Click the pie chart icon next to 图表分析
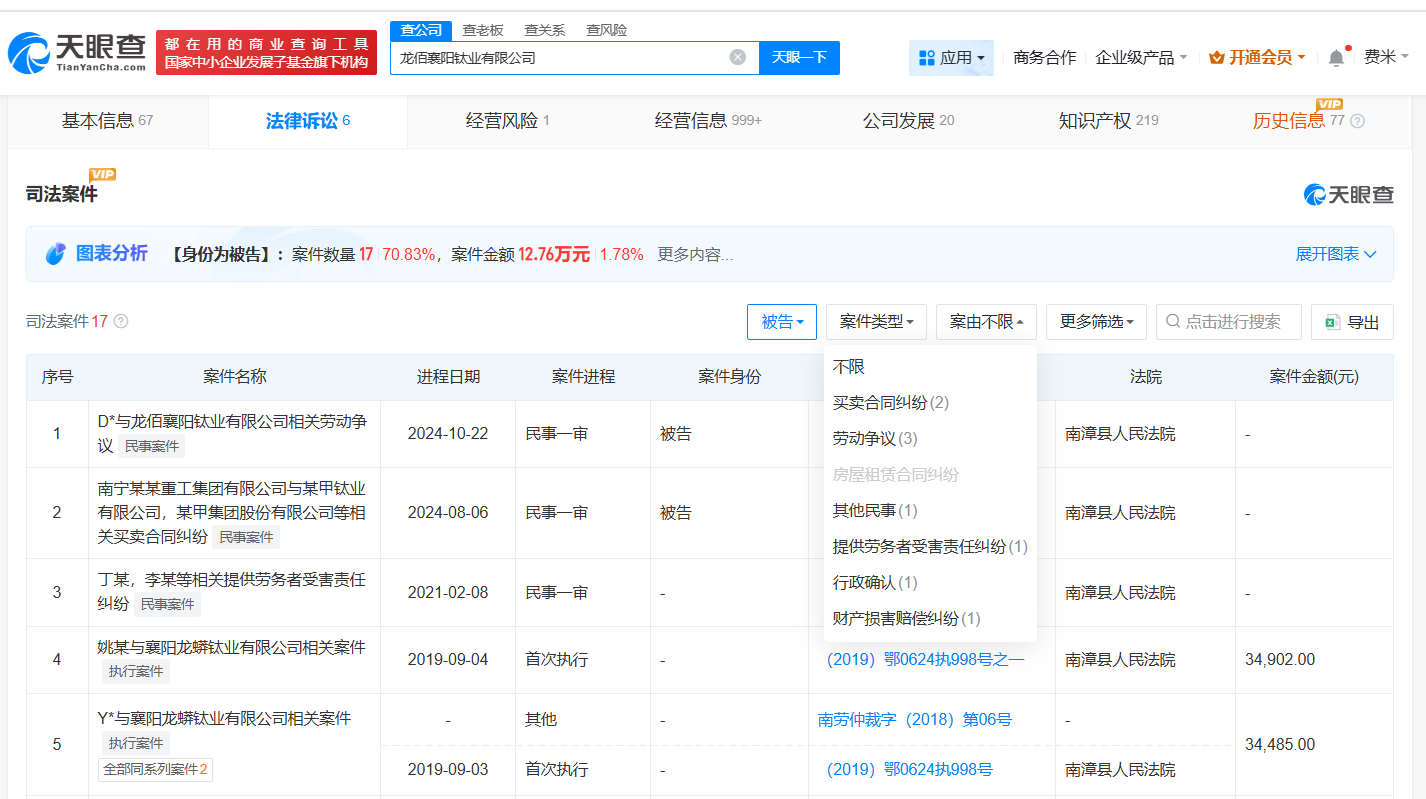The width and height of the screenshot is (1426, 799). [55, 254]
